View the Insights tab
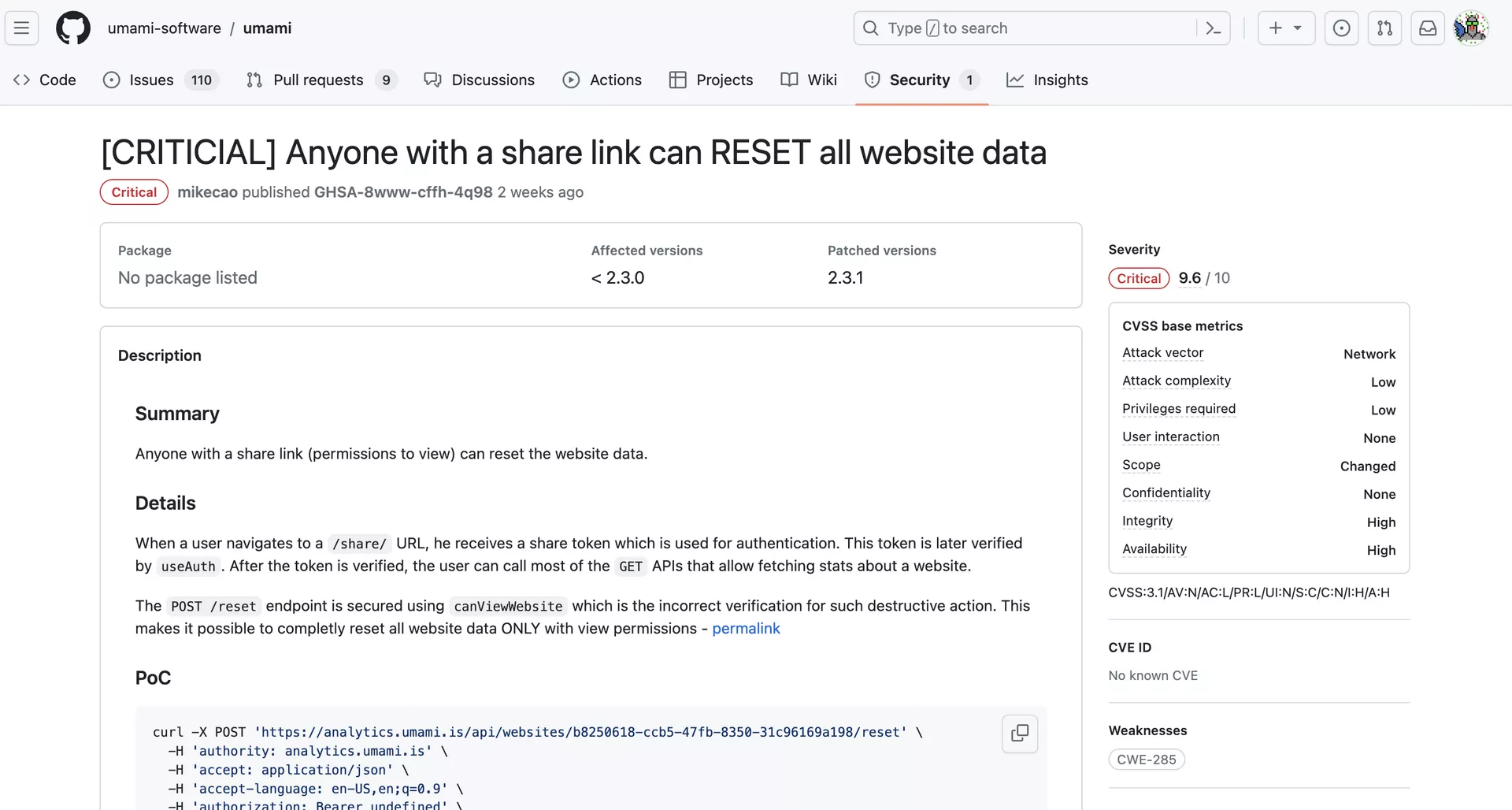This screenshot has width=1512, height=810. point(1047,80)
